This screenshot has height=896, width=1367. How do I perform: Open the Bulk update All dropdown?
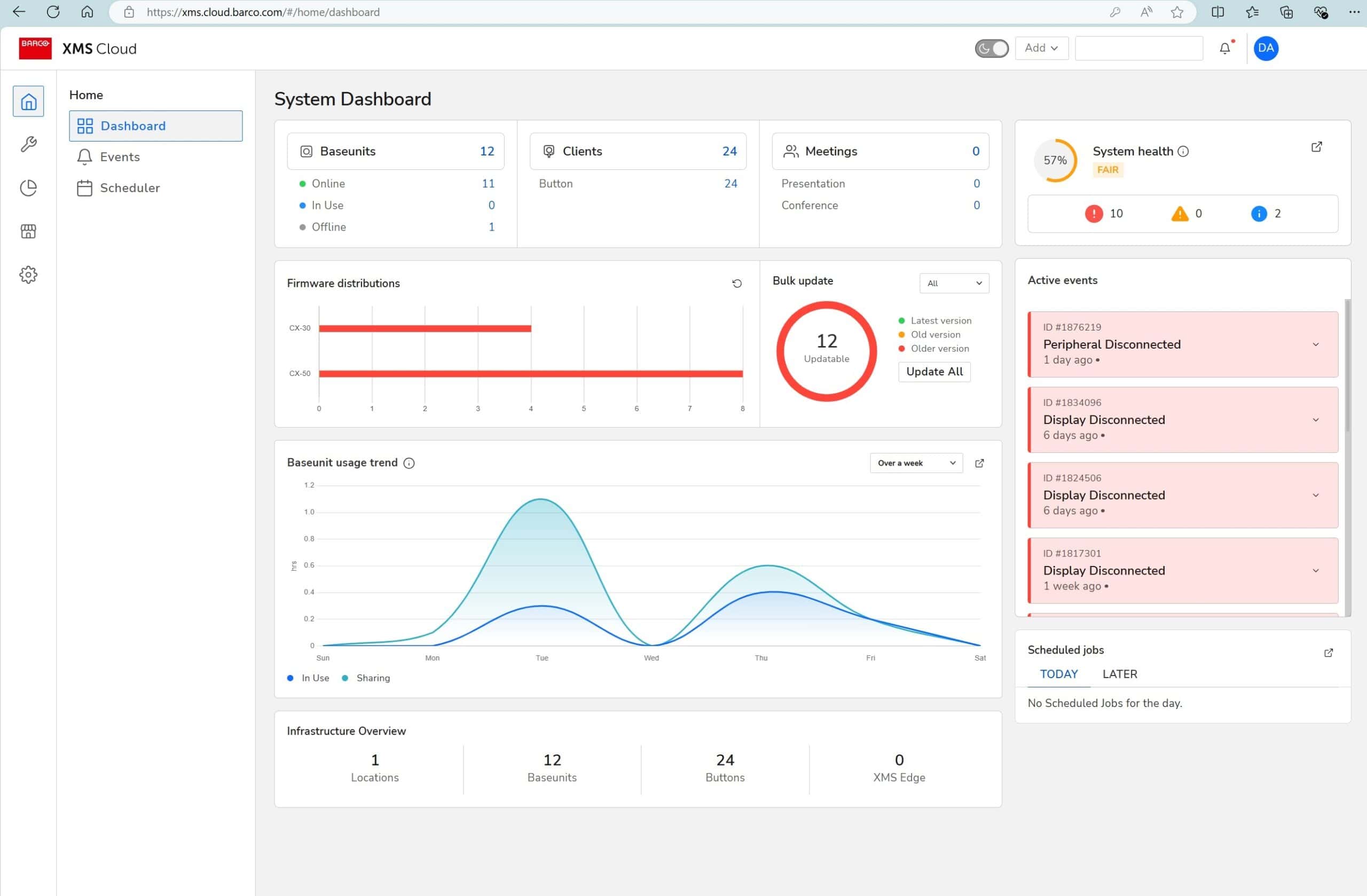pos(954,283)
